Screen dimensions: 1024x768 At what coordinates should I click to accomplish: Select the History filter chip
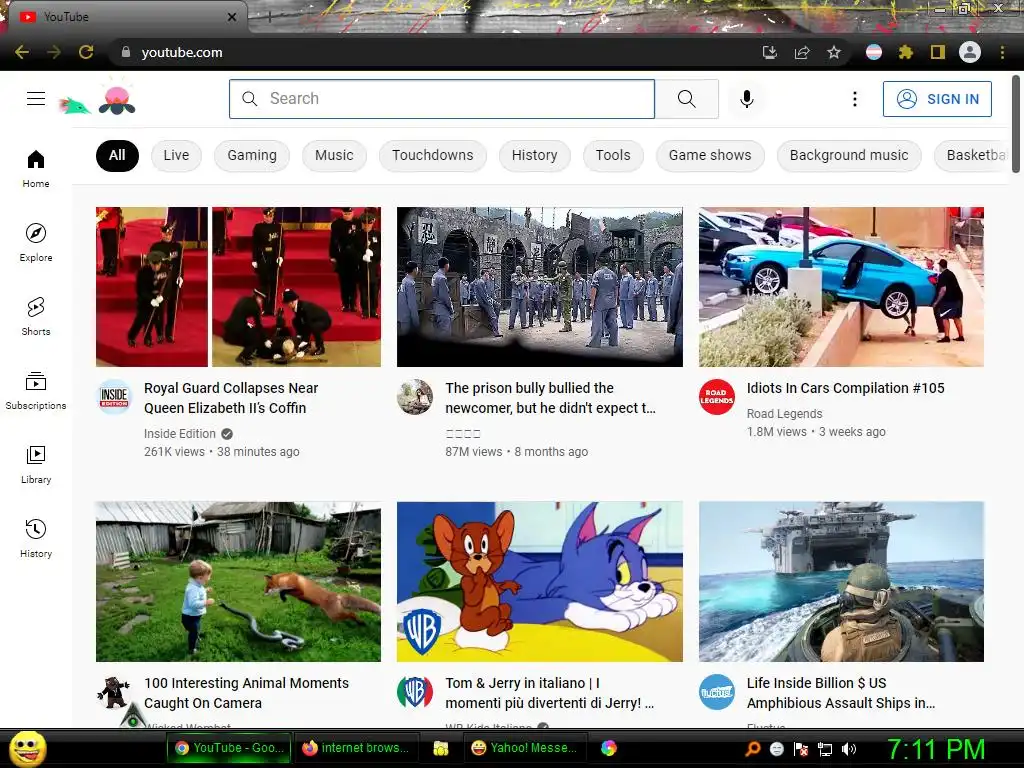pos(534,155)
